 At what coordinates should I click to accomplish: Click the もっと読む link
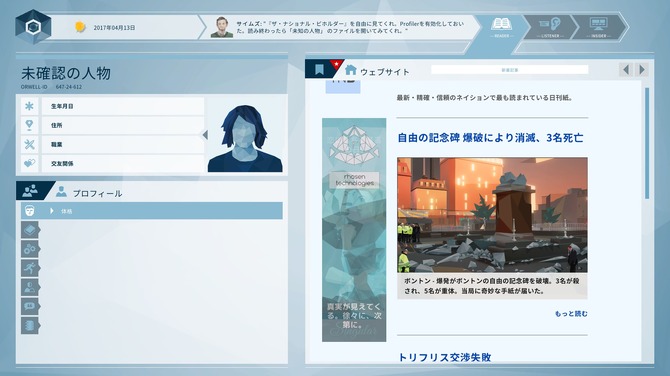(x=571, y=314)
